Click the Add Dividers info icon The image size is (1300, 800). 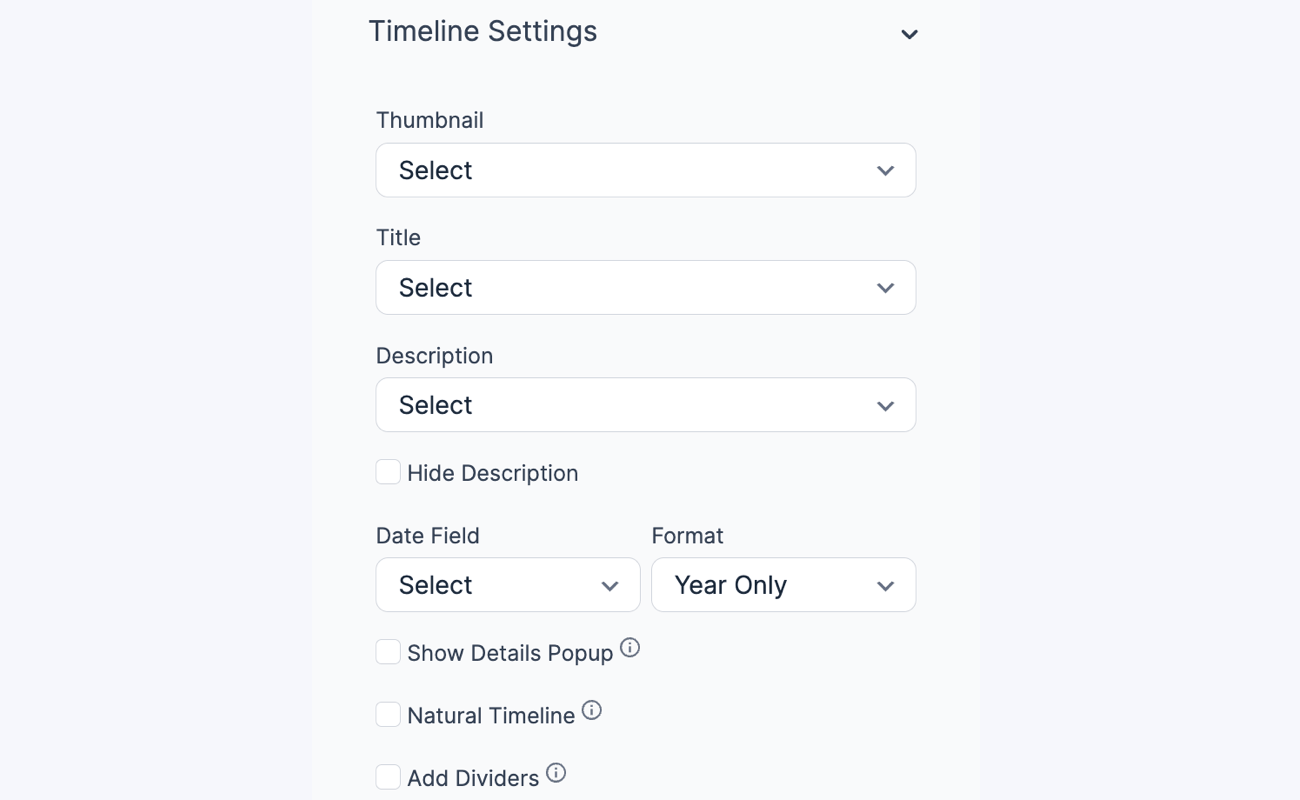coord(556,772)
